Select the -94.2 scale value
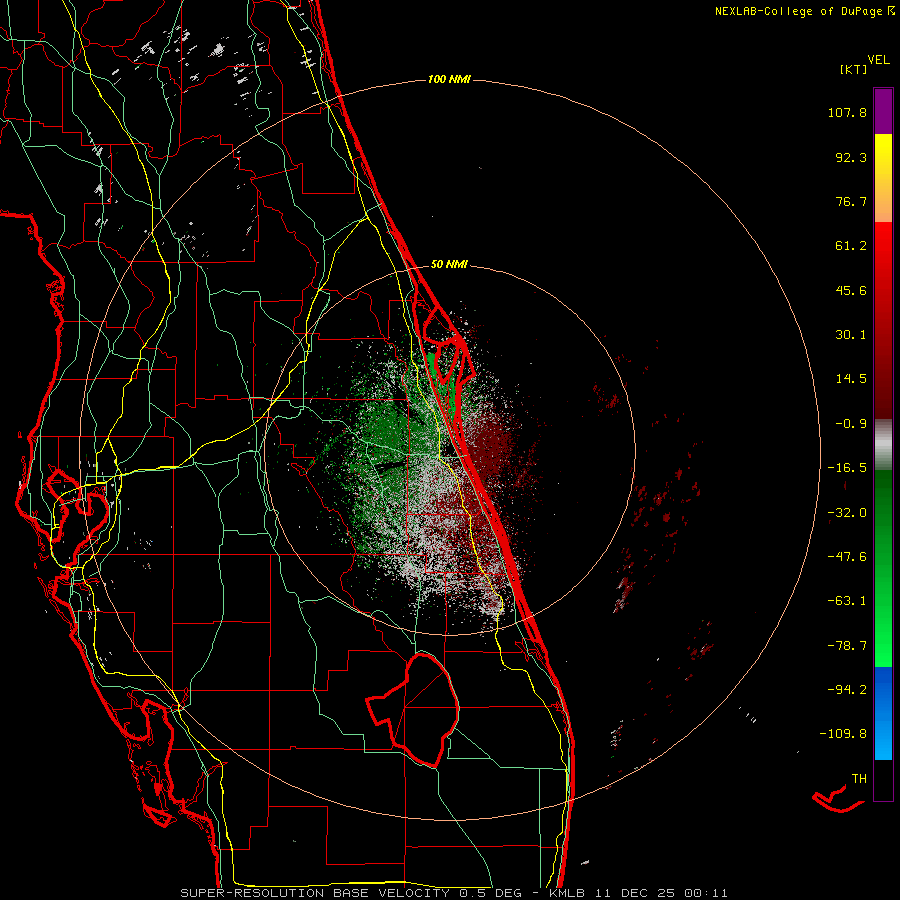The width and height of the screenshot is (900, 900). [847, 690]
